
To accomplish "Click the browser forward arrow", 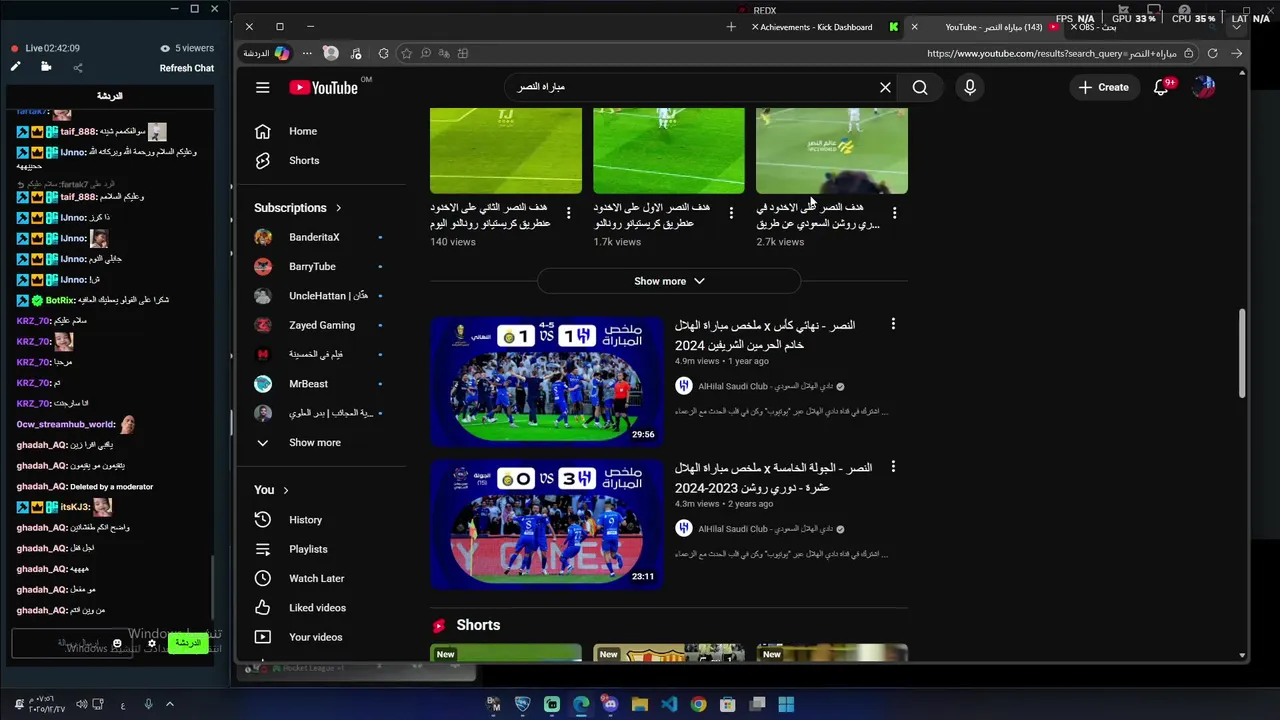I will click(x=1237, y=53).
